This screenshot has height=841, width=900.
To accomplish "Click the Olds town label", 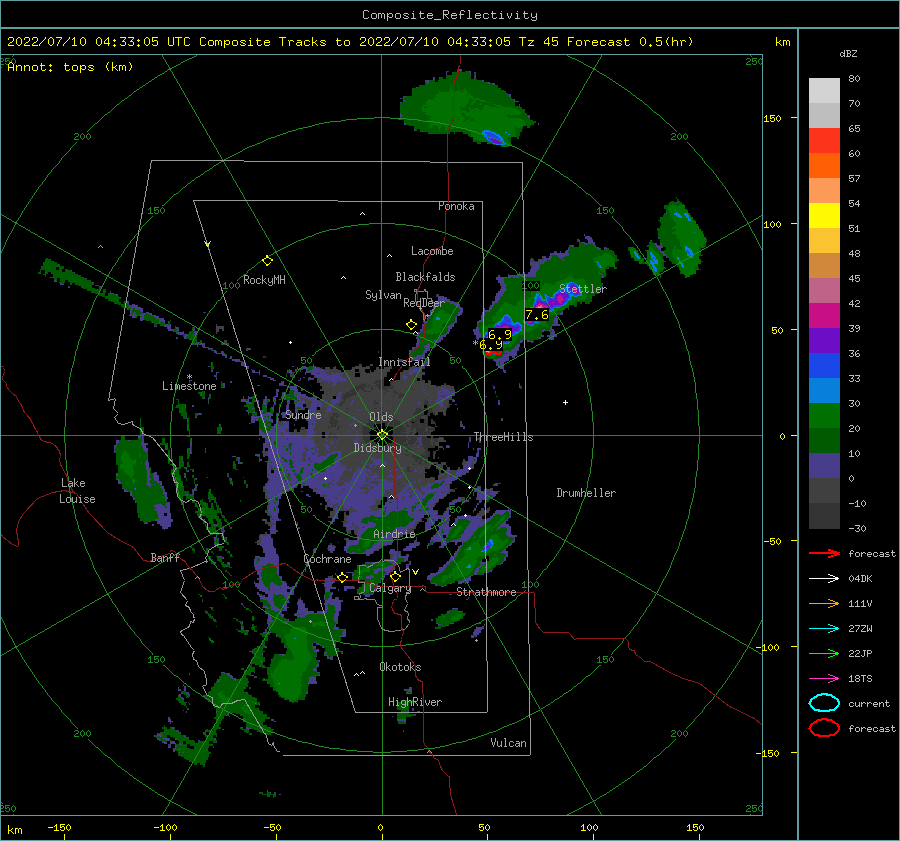I will (x=381, y=417).
